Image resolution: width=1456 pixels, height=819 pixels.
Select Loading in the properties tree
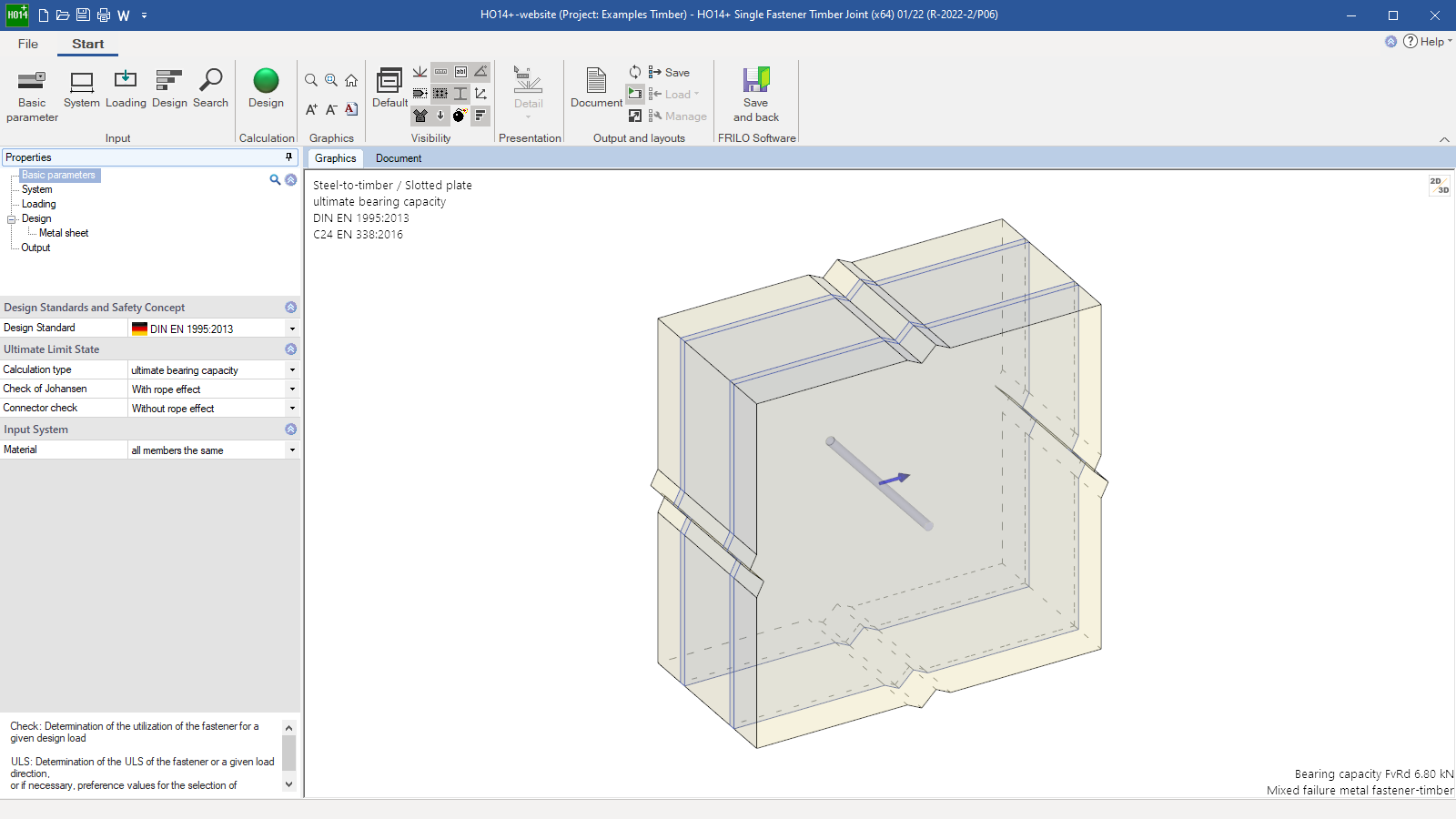(x=38, y=204)
